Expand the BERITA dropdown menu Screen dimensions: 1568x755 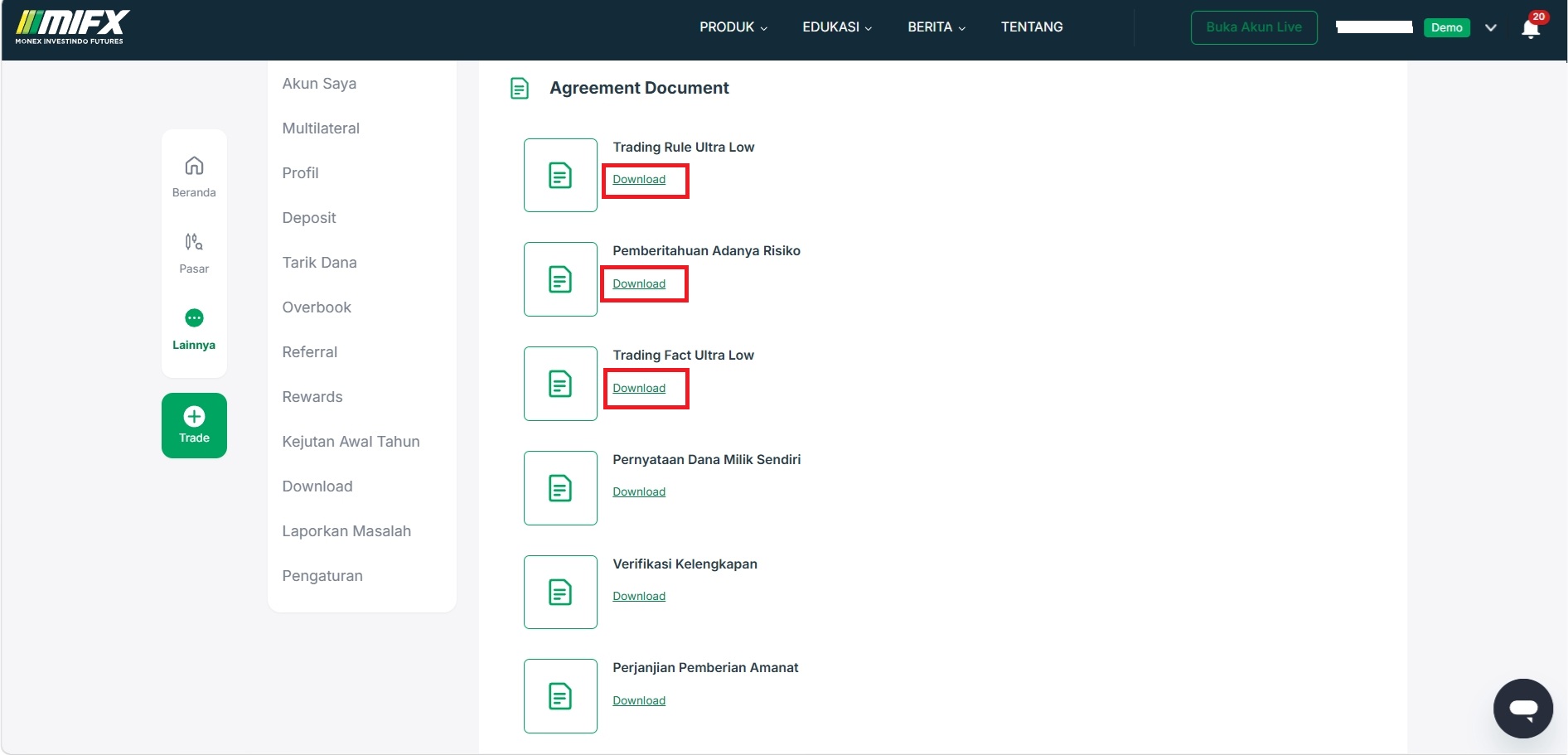point(936,27)
